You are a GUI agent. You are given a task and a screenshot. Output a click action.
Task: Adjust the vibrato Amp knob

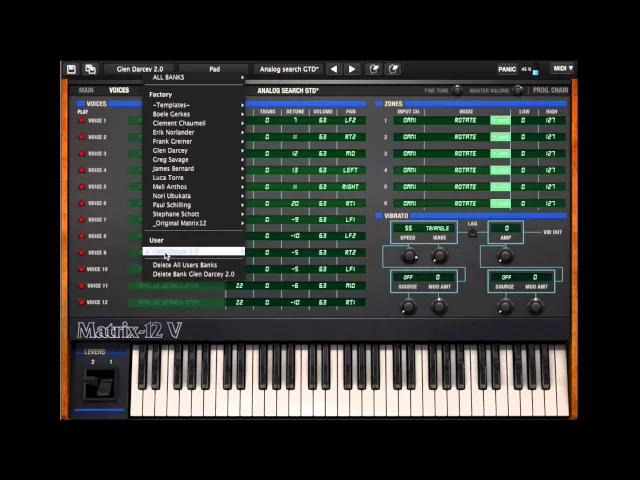coord(505,256)
